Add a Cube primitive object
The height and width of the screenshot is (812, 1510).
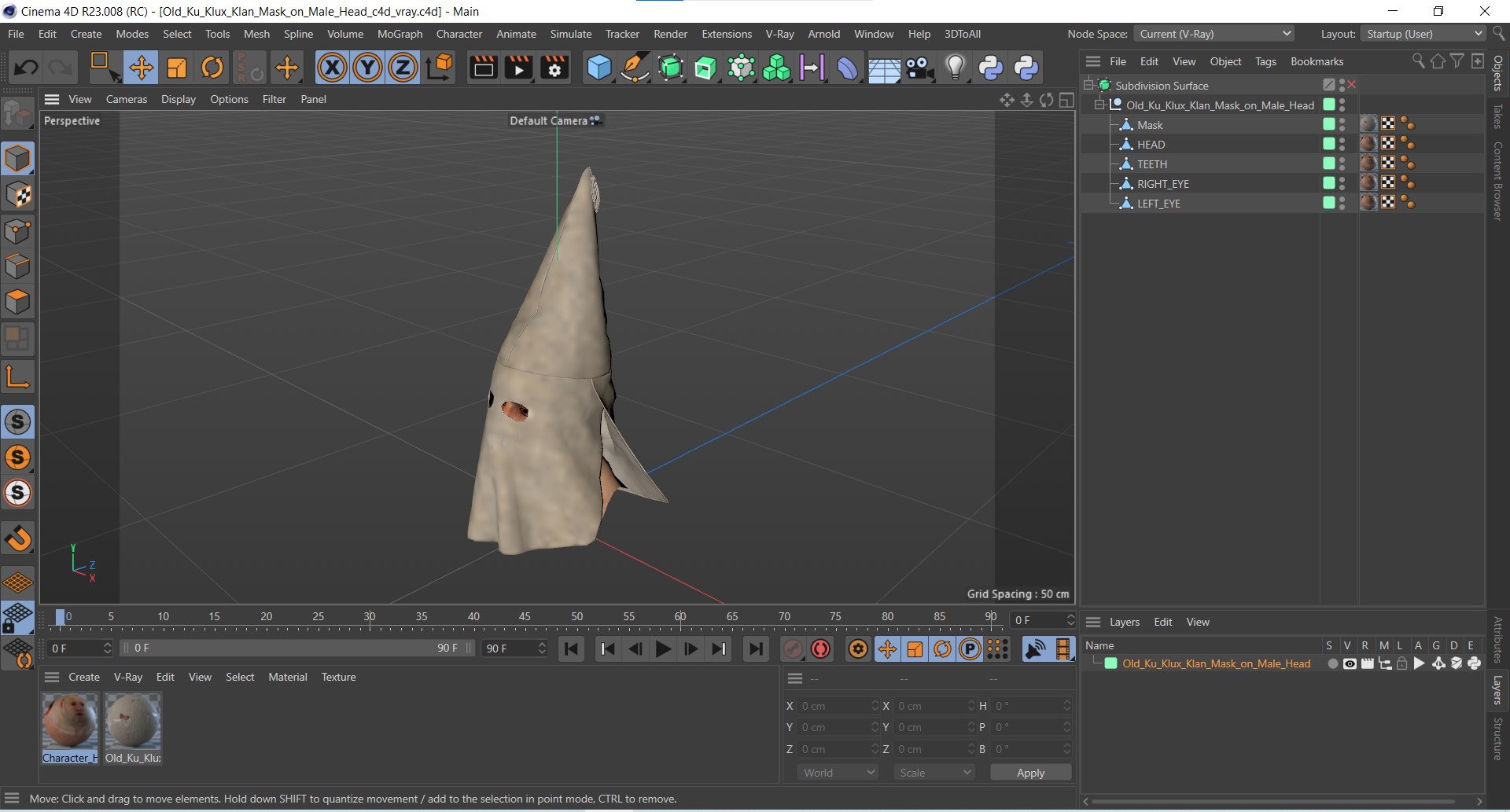[598, 68]
